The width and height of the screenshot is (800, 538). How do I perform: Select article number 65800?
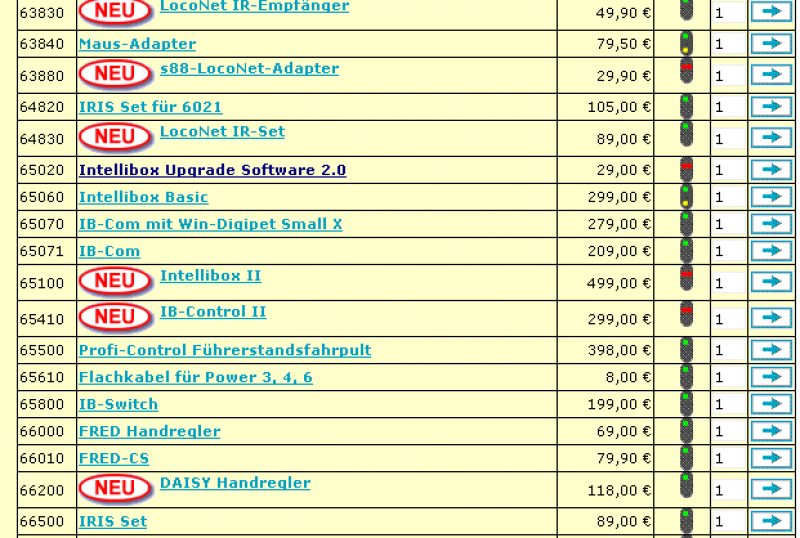pos(42,405)
